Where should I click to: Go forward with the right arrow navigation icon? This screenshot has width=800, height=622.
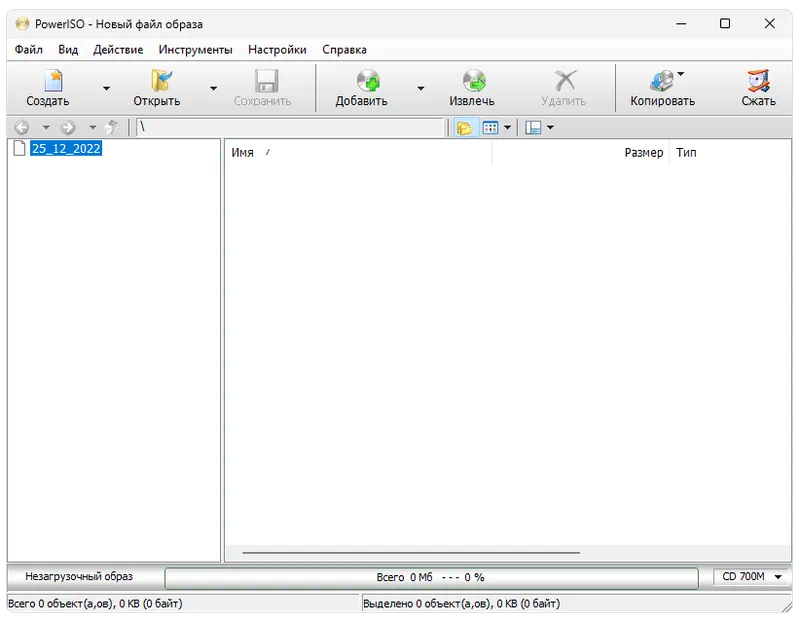[68, 127]
